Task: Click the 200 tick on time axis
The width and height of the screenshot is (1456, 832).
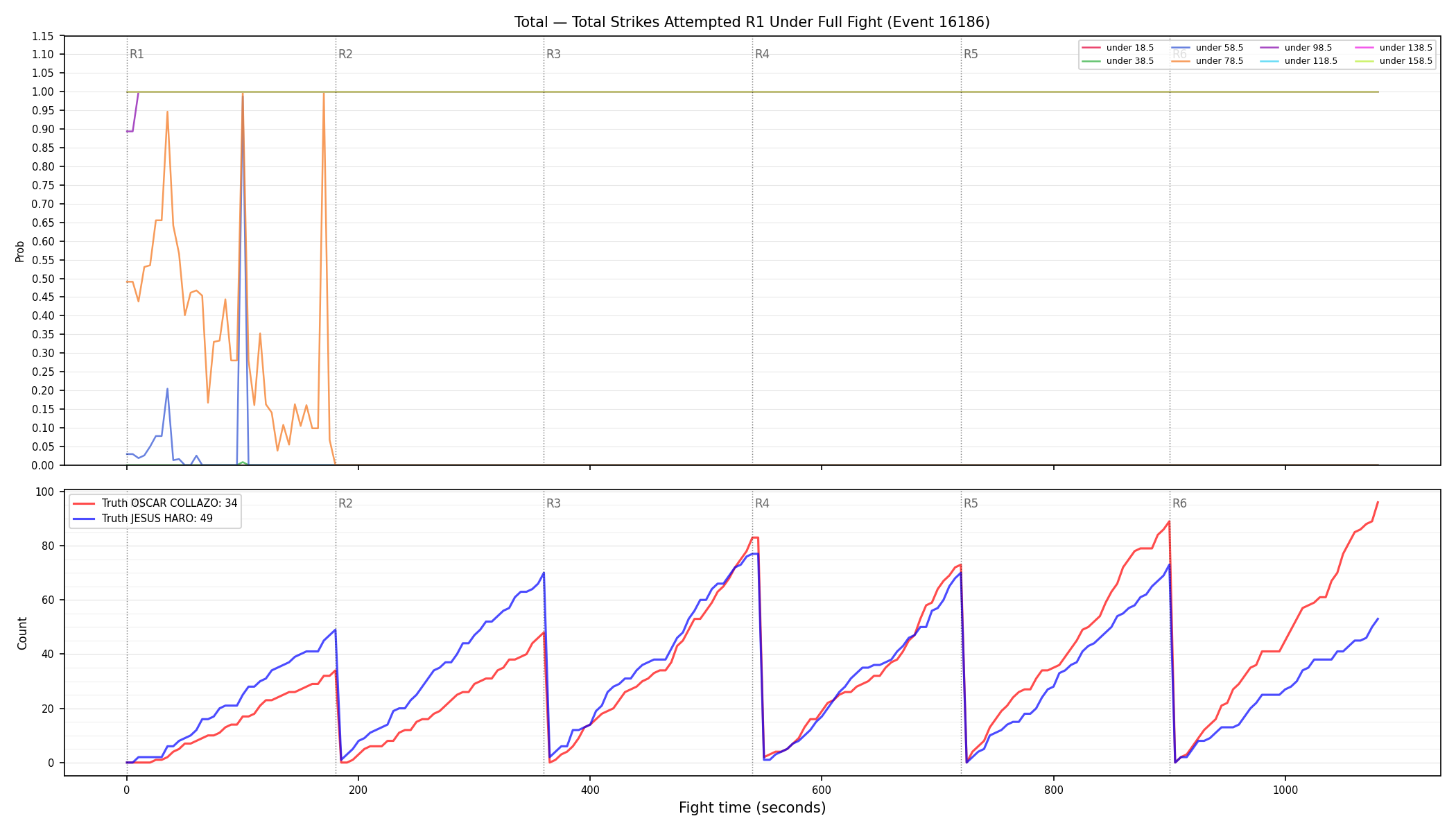Action: click(358, 790)
